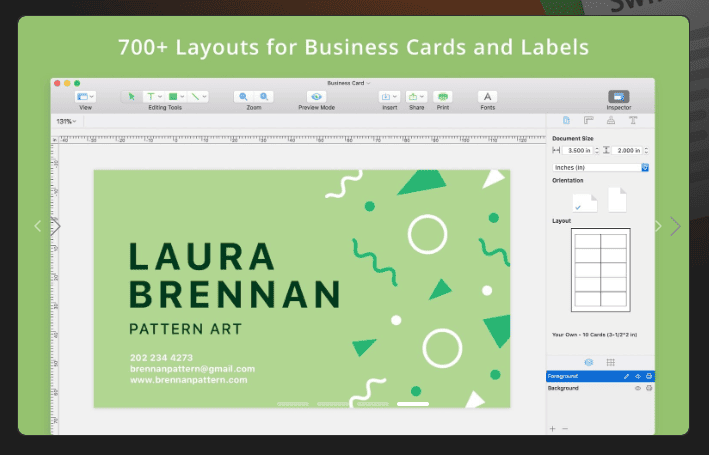Switch to the Document inspector tab
The height and width of the screenshot is (455, 709).
point(566,120)
